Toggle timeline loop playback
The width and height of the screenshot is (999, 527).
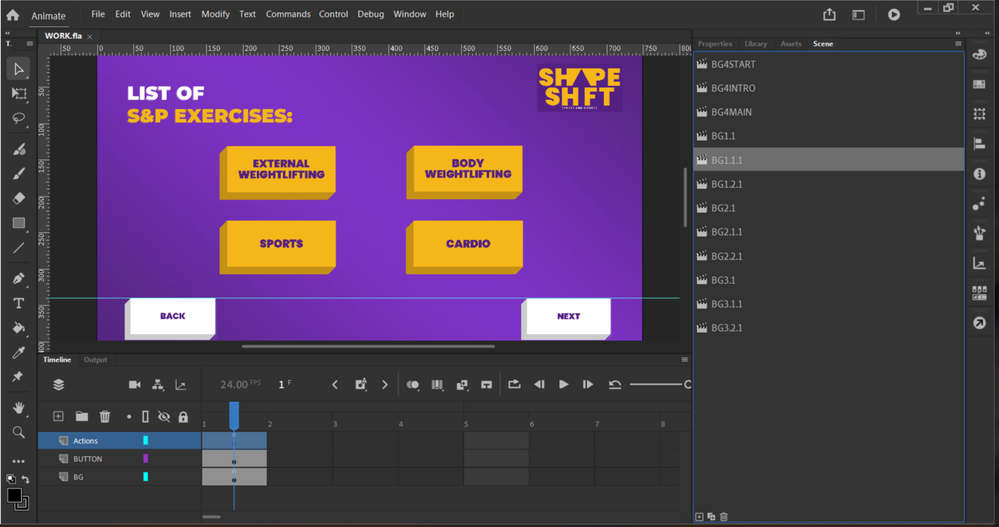(514, 384)
